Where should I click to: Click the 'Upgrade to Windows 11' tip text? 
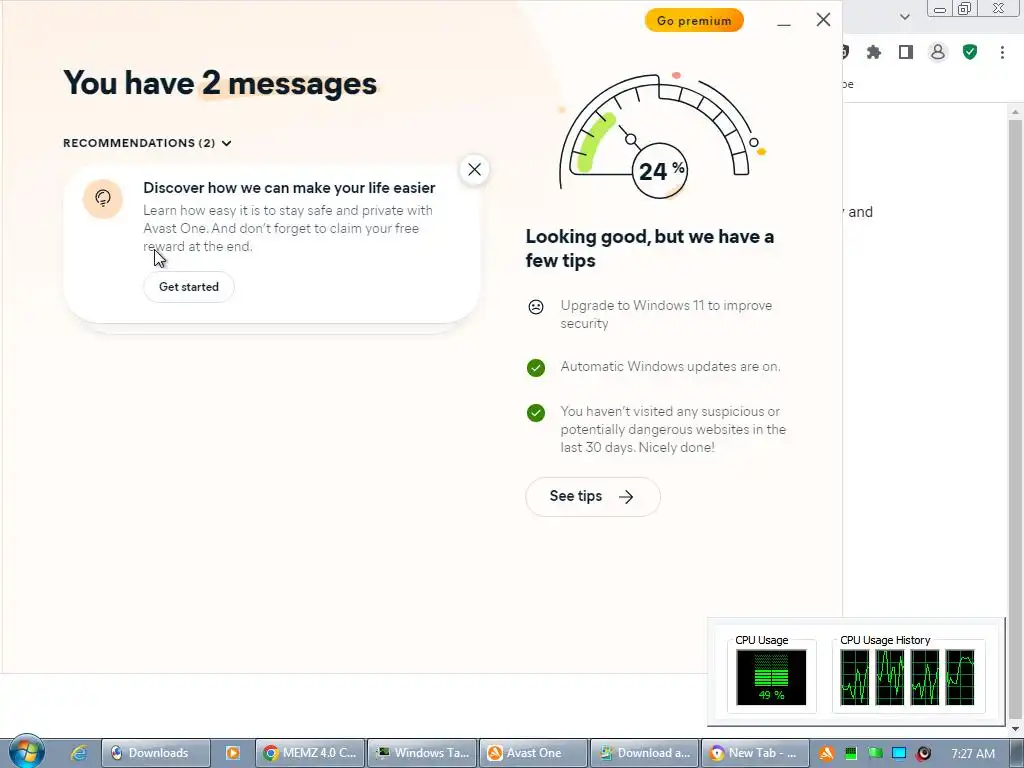point(666,314)
